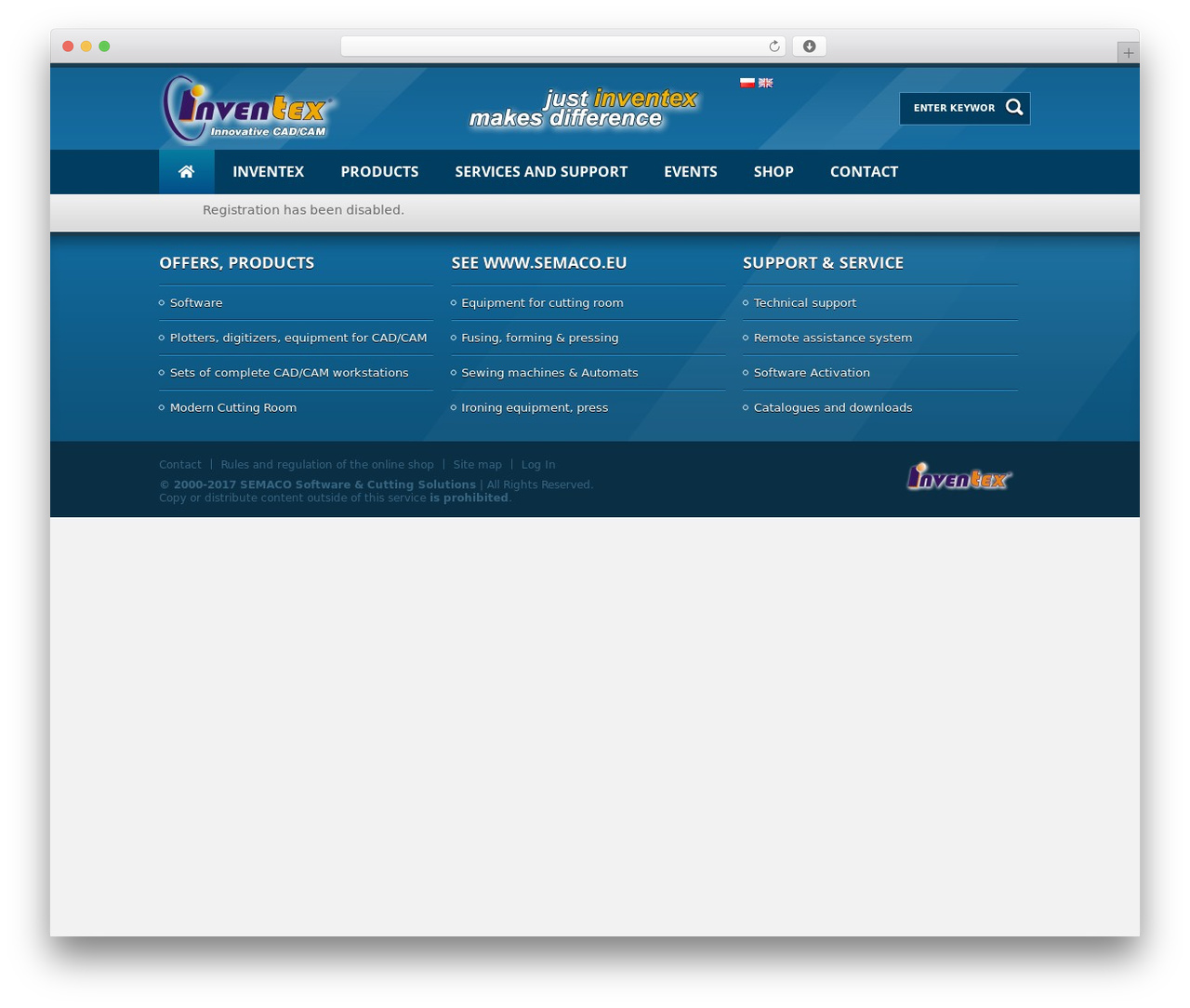This screenshot has height=1008, width=1190.
Task: Click the home icon in navigation bar
Action: 186,172
